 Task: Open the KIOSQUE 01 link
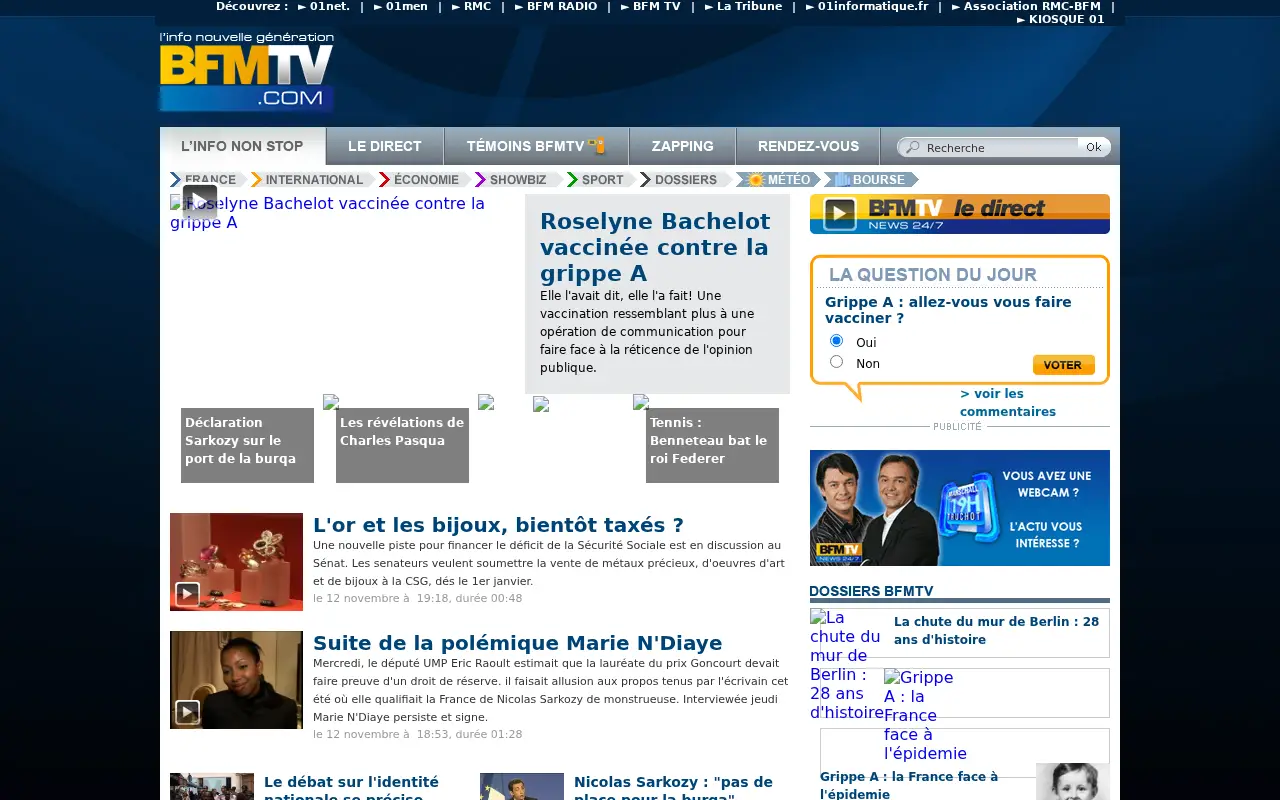coord(1061,19)
